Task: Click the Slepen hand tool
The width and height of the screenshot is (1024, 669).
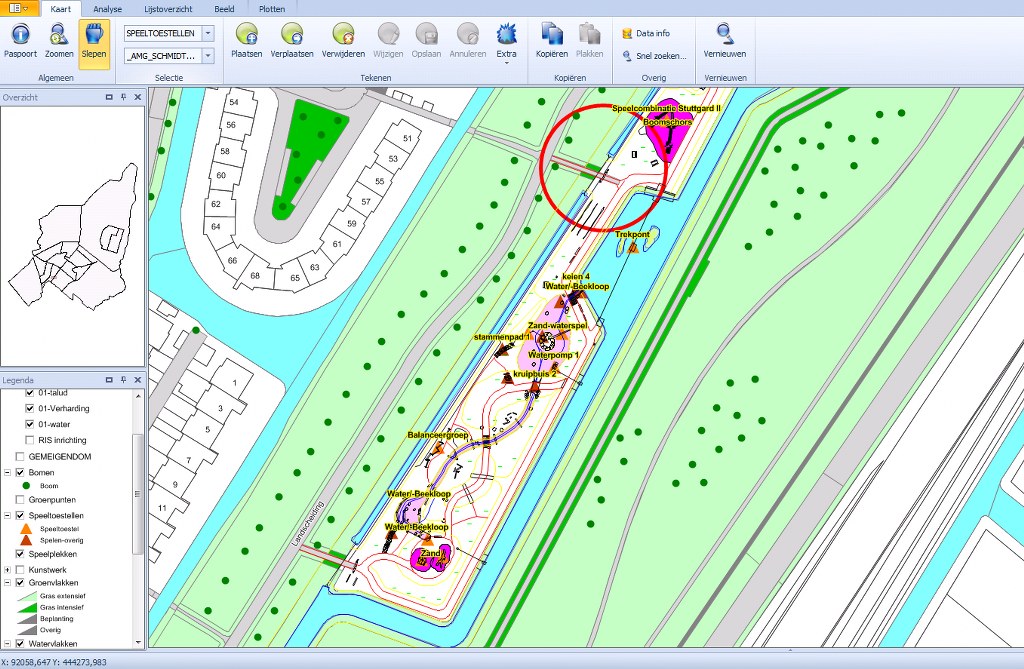Action: click(94, 41)
